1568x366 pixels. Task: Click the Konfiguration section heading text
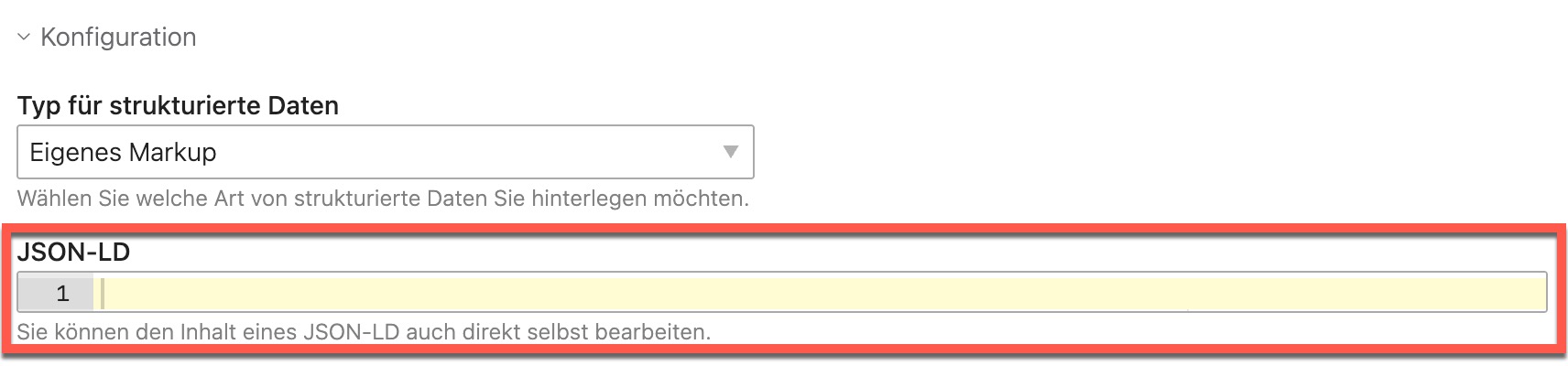pyautogui.click(x=118, y=38)
